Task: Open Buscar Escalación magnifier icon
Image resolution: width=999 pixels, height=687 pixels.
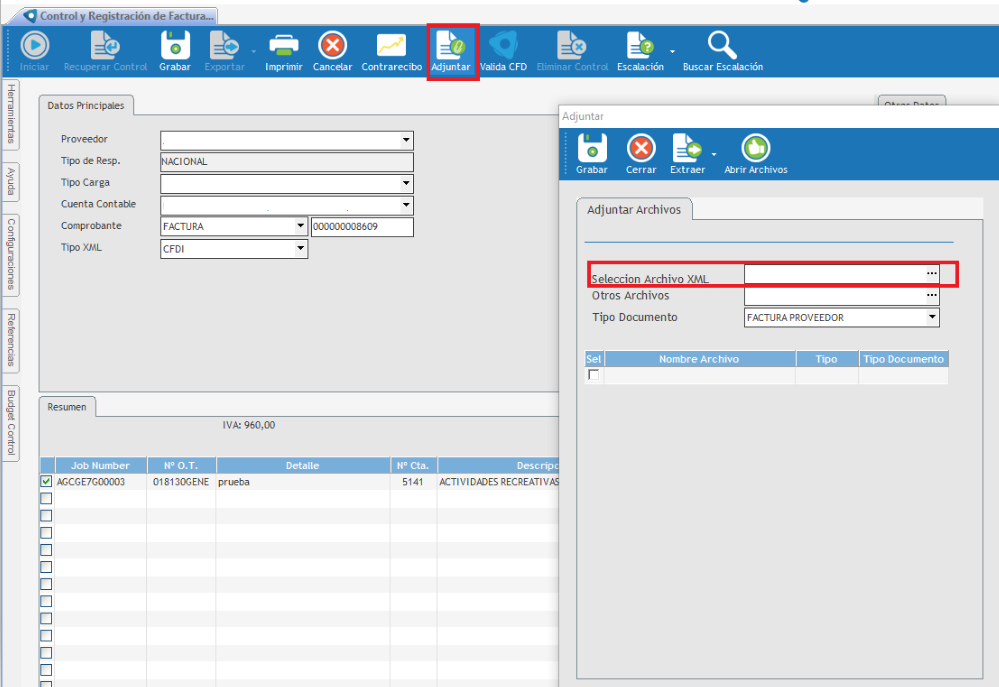Action: [x=722, y=46]
